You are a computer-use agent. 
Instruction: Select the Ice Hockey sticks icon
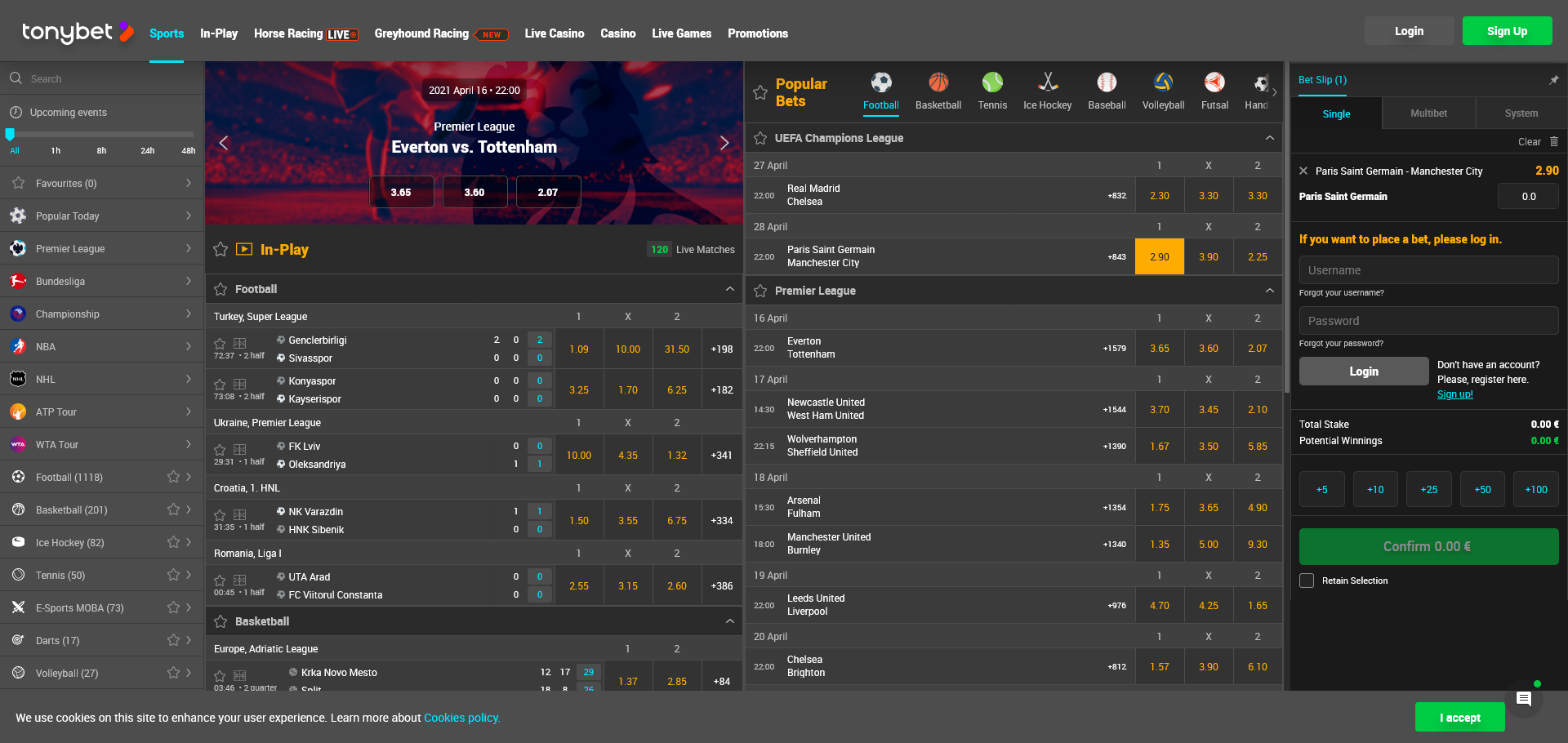coord(1048,82)
